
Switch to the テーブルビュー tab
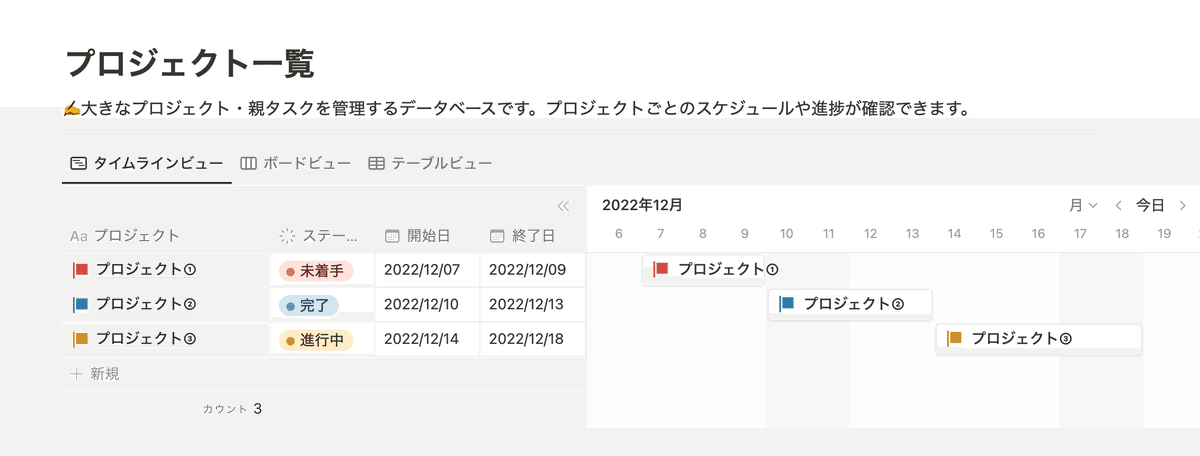tap(430, 163)
